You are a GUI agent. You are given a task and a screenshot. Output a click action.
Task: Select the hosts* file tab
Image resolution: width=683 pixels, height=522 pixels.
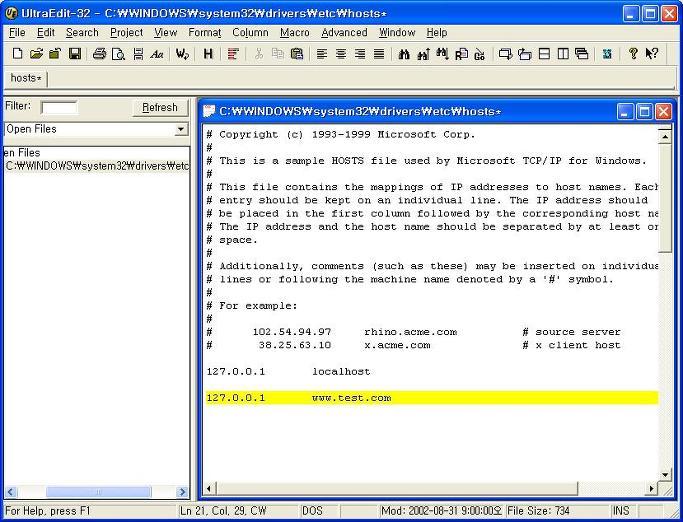click(x=26, y=78)
